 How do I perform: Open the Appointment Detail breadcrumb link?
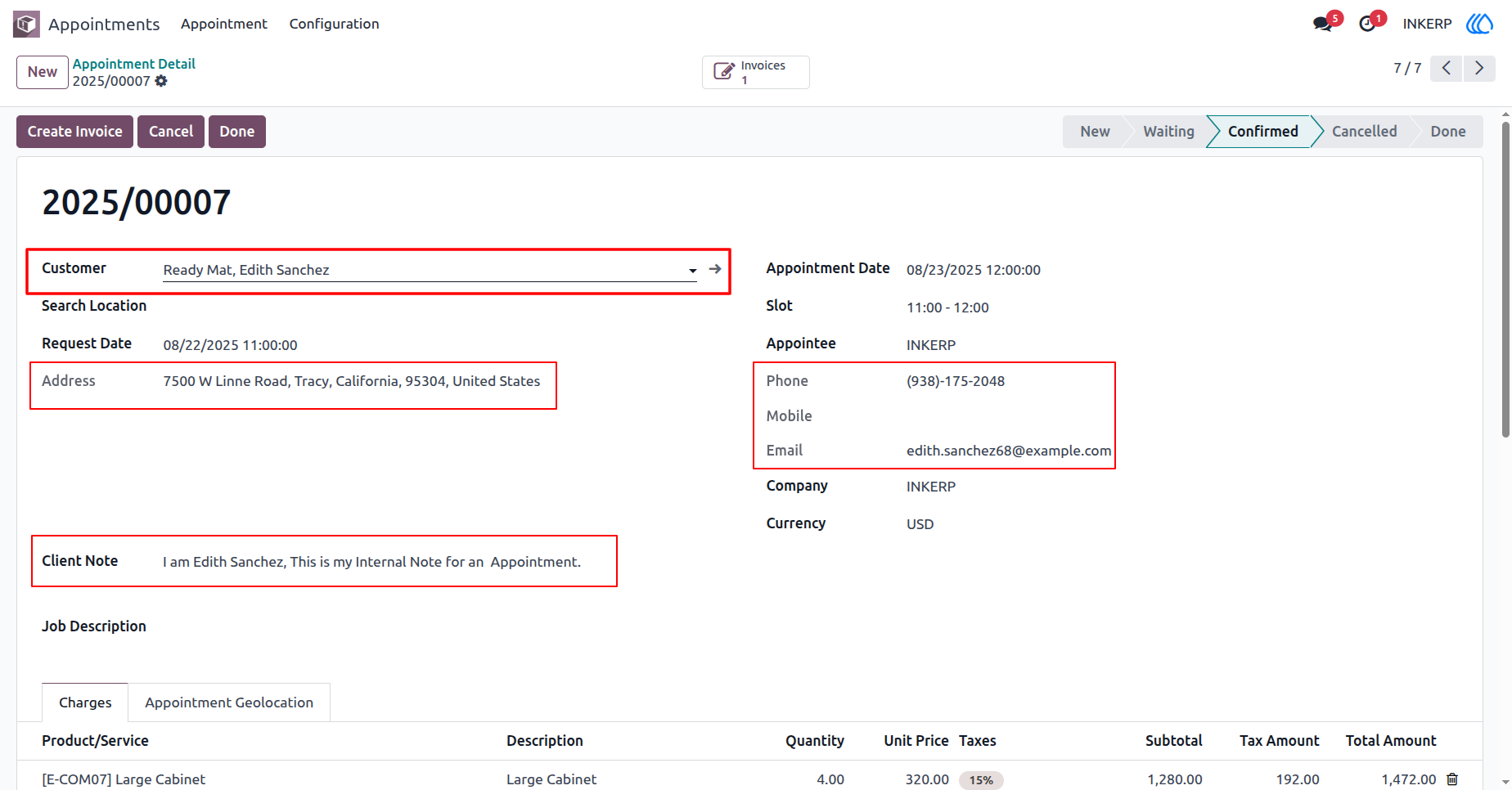(x=134, y=64)
